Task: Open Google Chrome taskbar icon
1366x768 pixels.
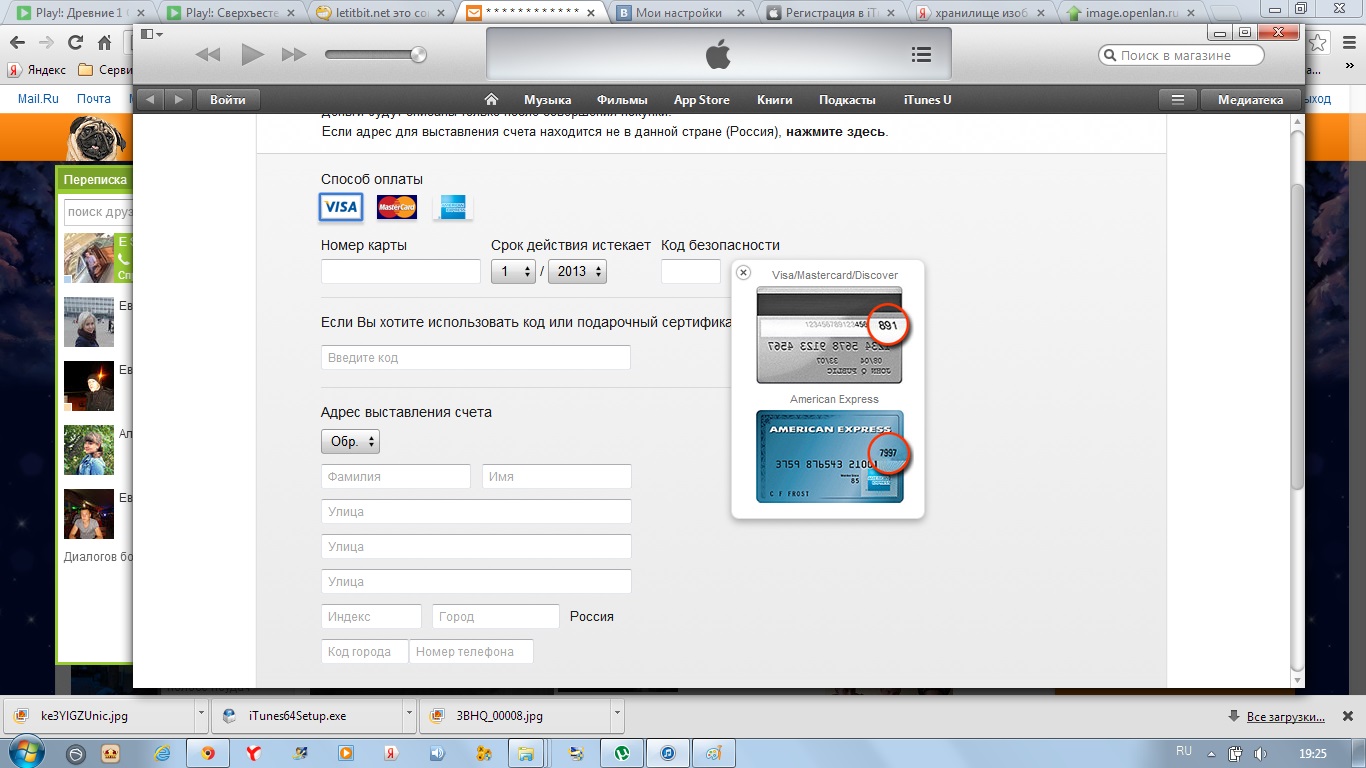Action: pyautogui.click(x=208, y=753)
